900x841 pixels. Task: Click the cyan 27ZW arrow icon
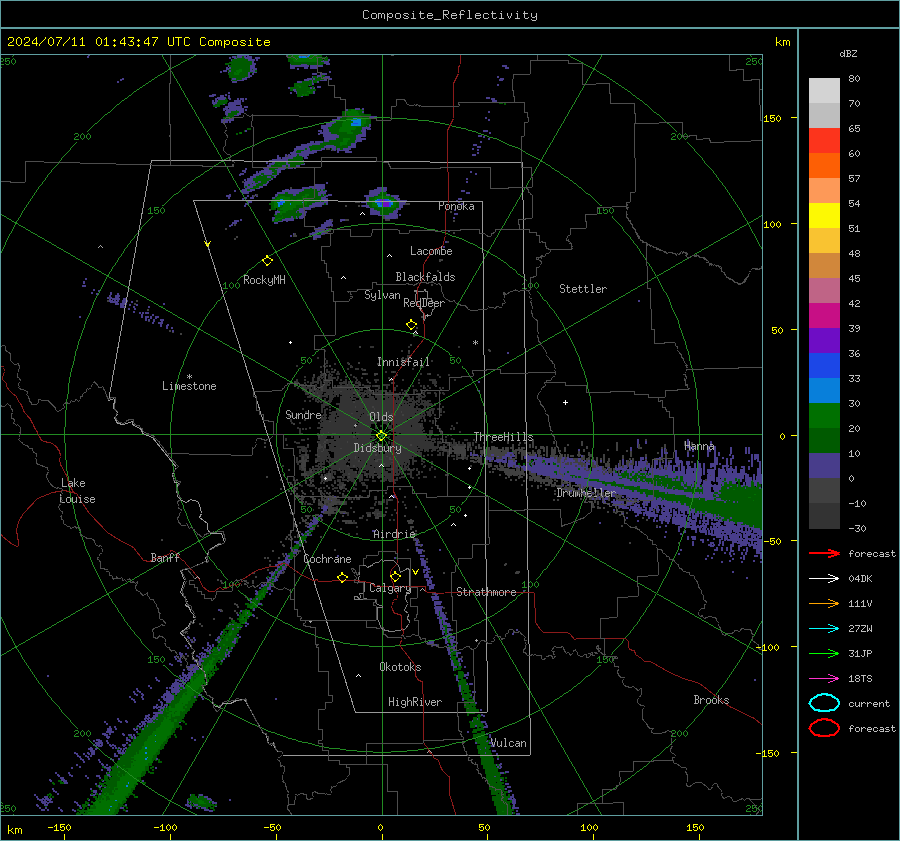coord(824,629)
